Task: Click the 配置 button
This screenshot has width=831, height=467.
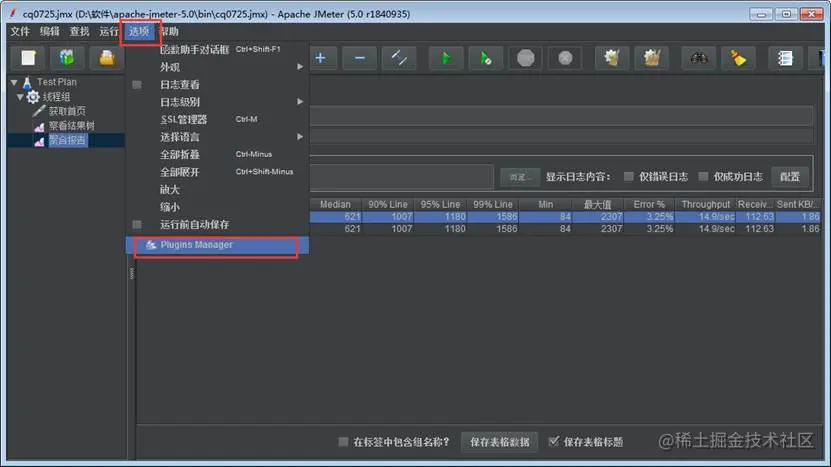Action: (x=790, y=177)
